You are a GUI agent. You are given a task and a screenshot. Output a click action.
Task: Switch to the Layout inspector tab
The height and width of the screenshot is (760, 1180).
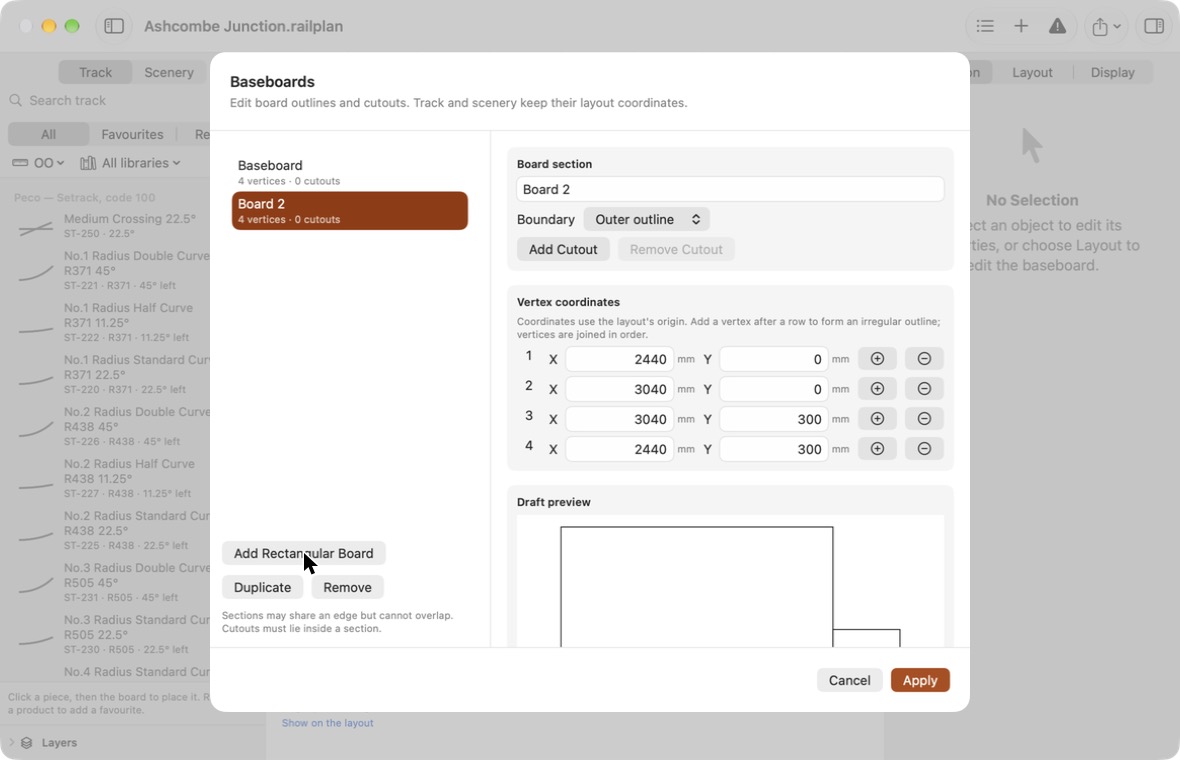point(1032,72)
